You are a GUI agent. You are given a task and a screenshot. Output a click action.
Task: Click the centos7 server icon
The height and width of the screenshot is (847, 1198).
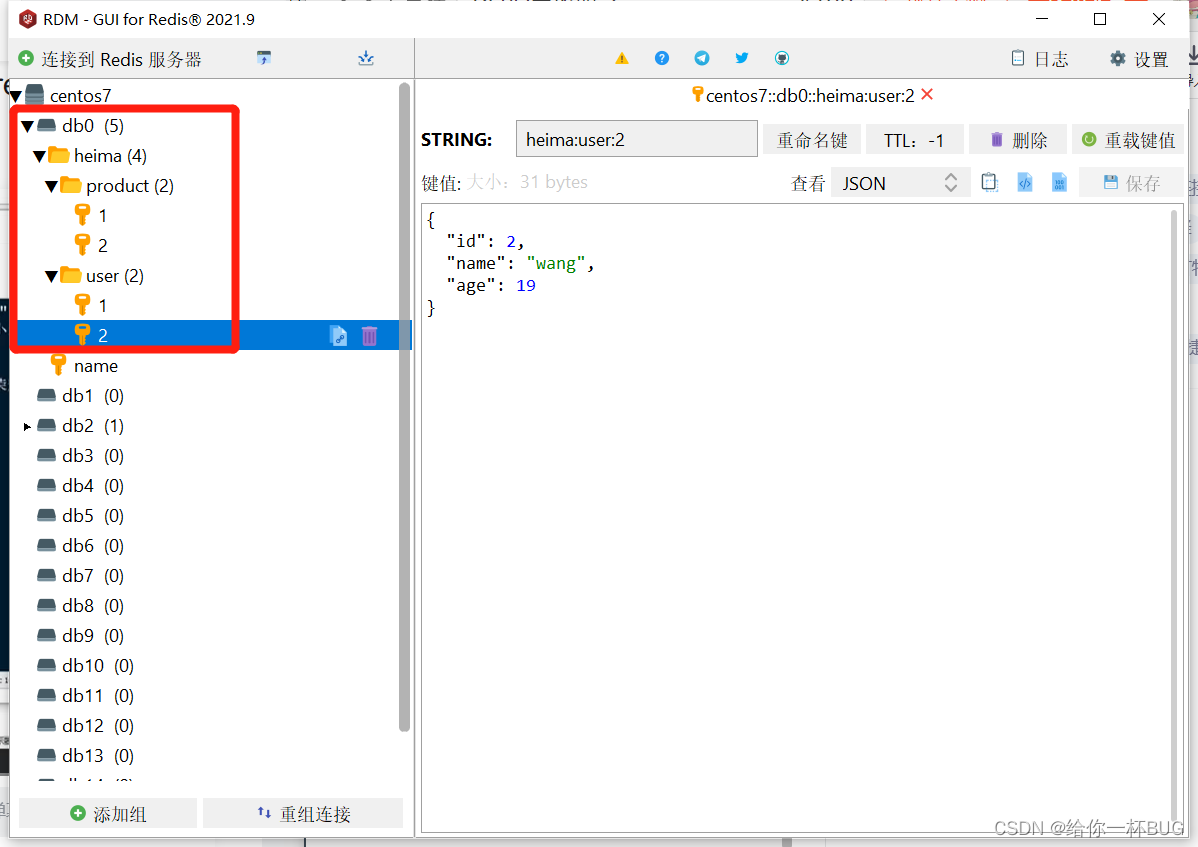click(x=34, y=95)
